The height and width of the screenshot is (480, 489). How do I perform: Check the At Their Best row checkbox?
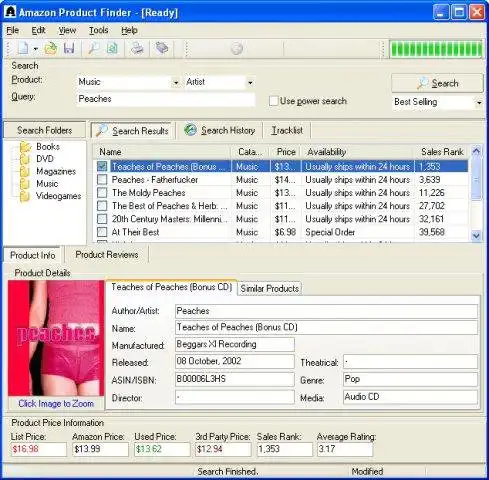point(102,232)
